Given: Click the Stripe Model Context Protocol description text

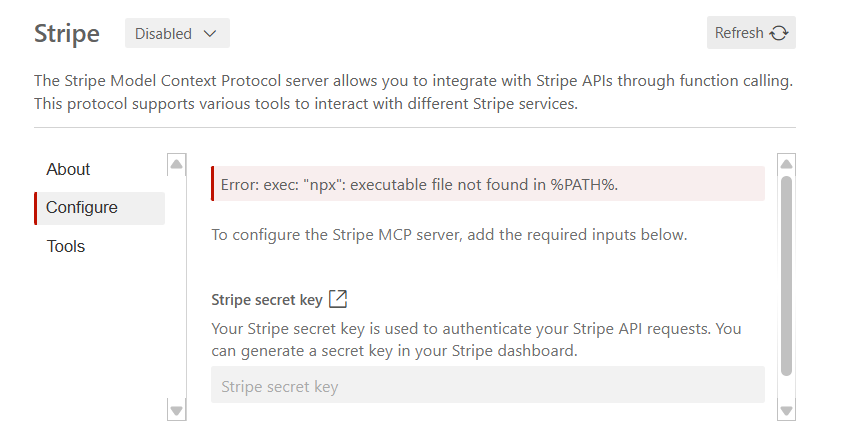Looking at the screenshot, I should 415,91.
